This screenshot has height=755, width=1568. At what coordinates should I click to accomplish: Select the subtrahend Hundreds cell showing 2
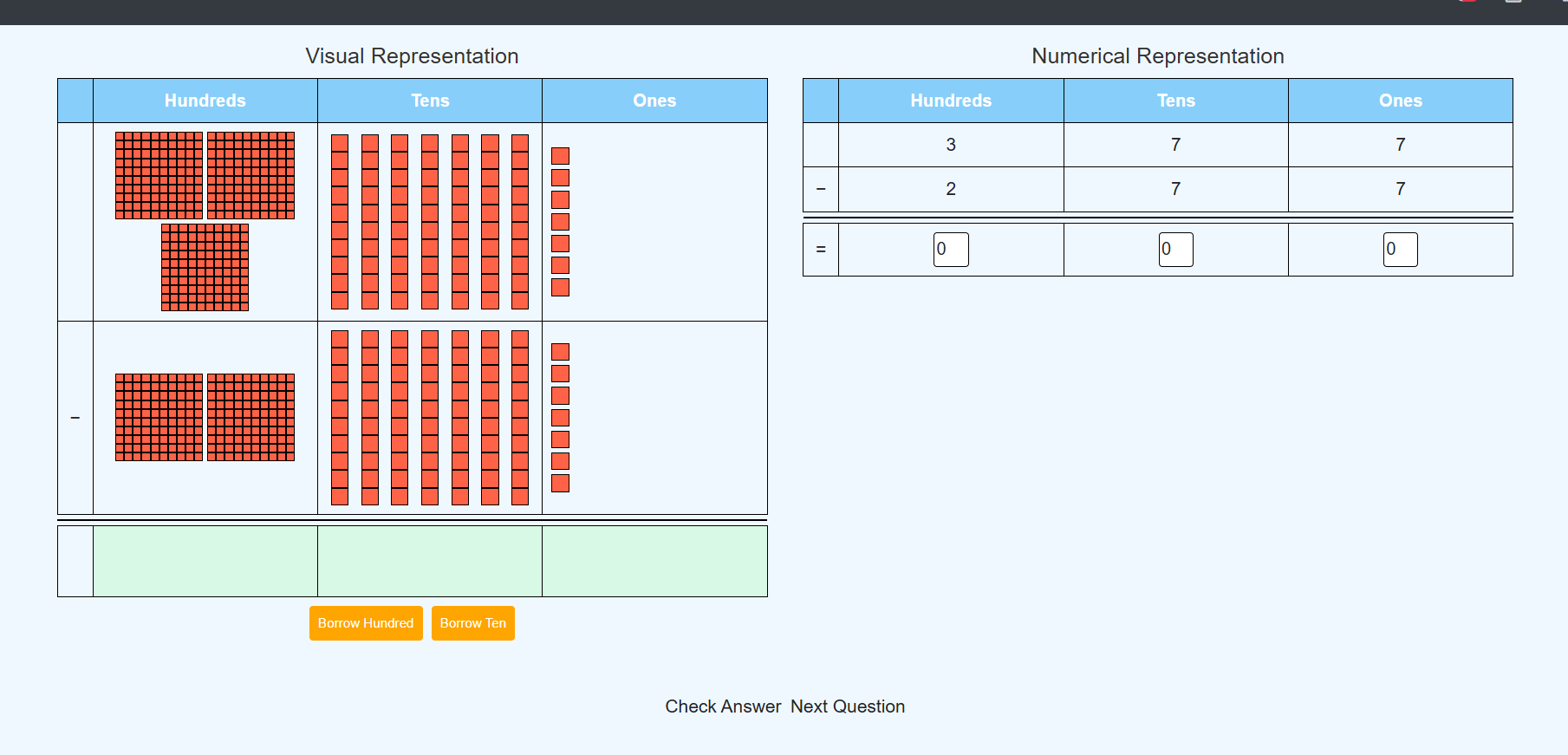[x=951, y=189]
